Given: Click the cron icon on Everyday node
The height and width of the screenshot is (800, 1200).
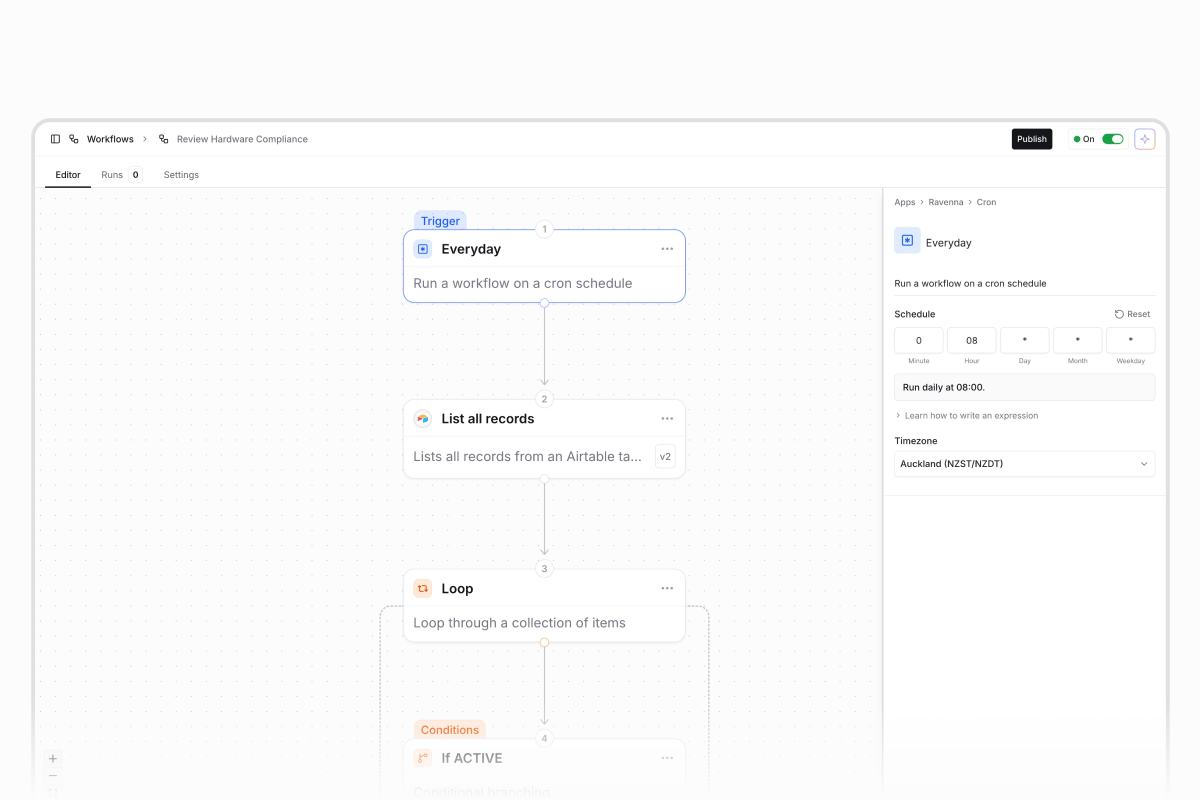Looking at the screenshot, I should coord(423,249).
